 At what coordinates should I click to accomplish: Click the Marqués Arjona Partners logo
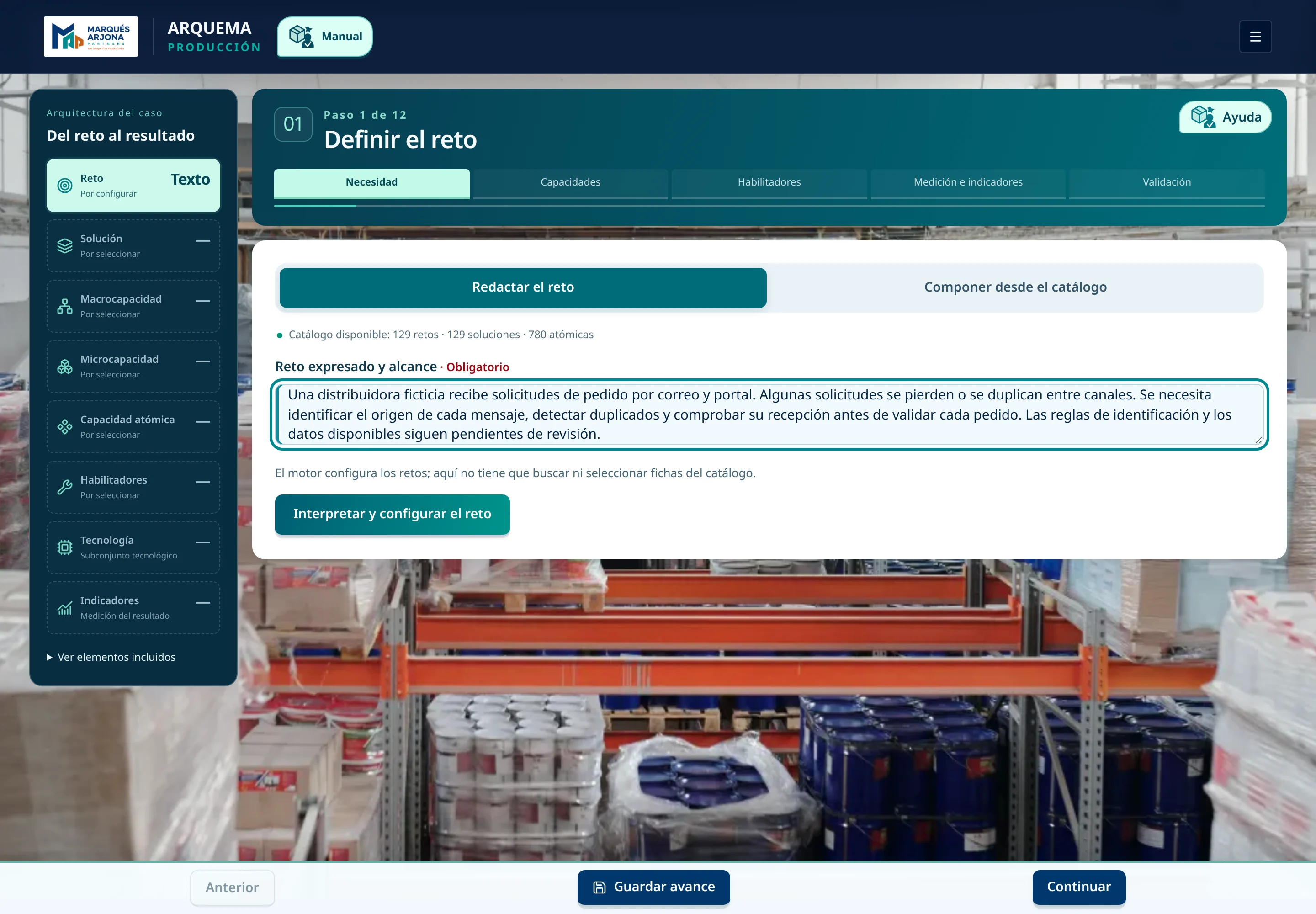point(90,37)
